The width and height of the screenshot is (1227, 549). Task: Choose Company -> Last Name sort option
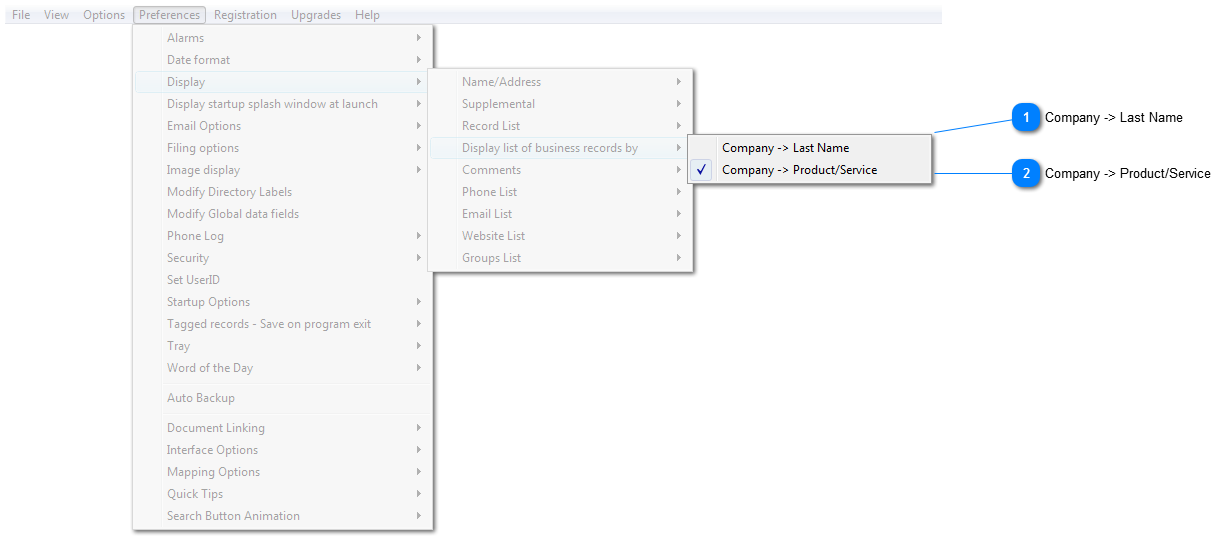click(810, 148)
